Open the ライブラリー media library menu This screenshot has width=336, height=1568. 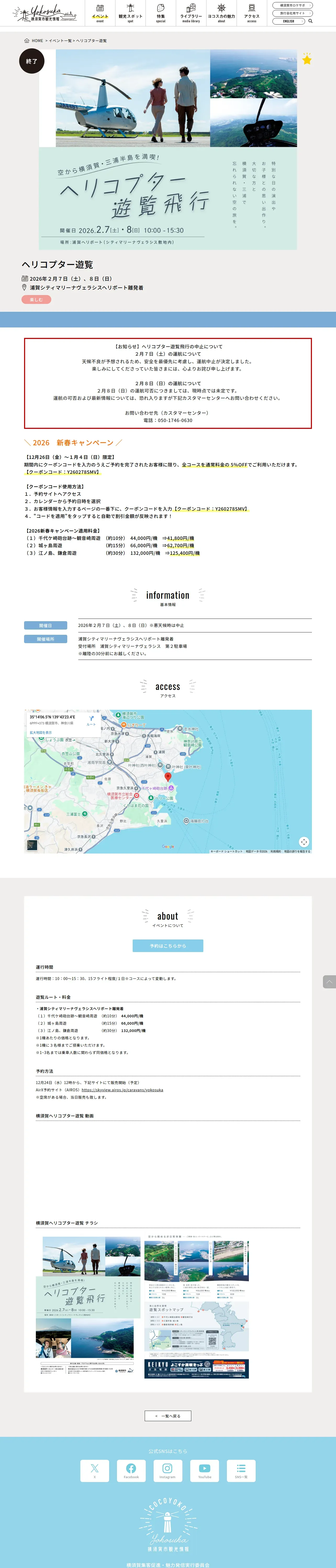point(191,13)
